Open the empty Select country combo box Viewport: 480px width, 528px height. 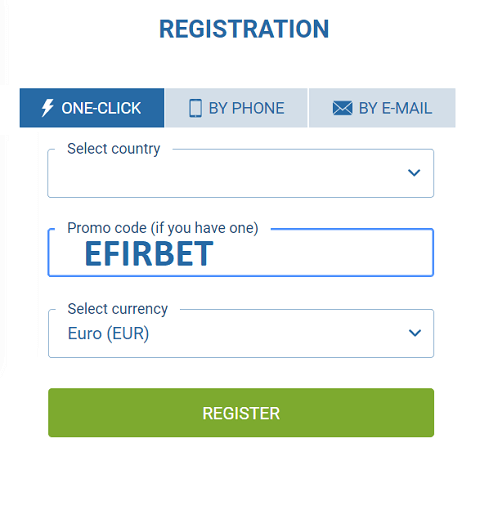coord(241,173)
